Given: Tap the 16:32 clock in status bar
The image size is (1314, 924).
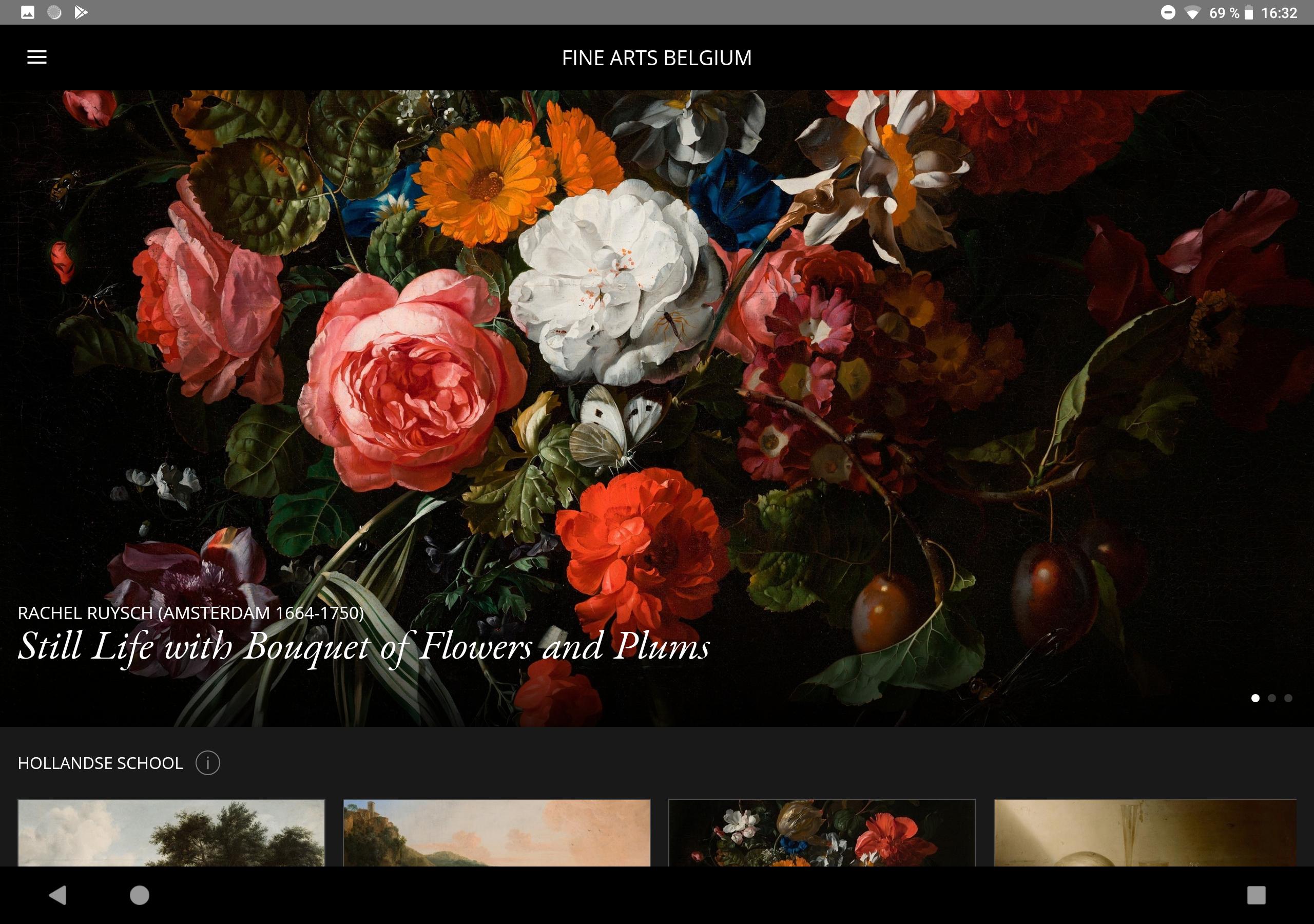Looking at the screenshot, I should click(x=1279, y=13).
